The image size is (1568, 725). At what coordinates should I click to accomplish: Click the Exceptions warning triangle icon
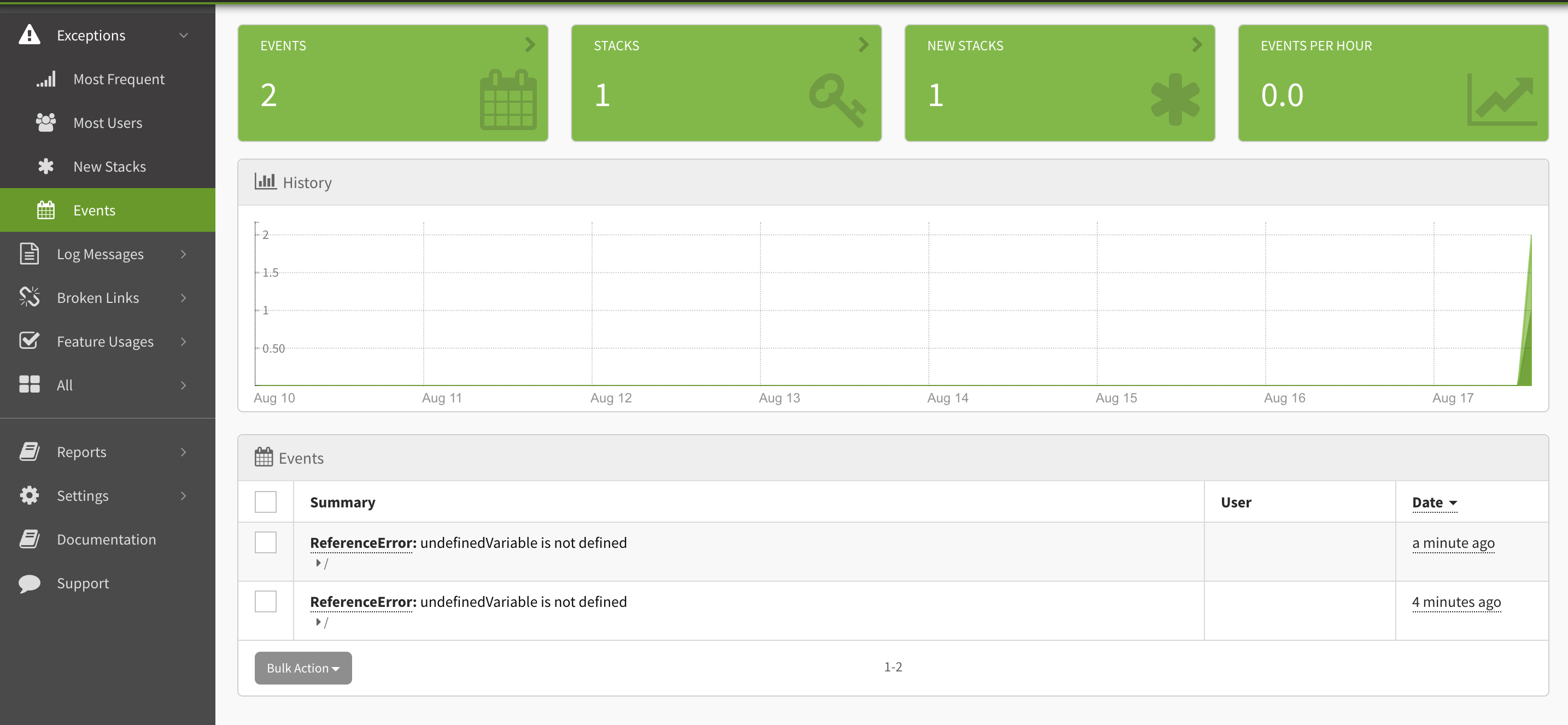pos(29,34)
